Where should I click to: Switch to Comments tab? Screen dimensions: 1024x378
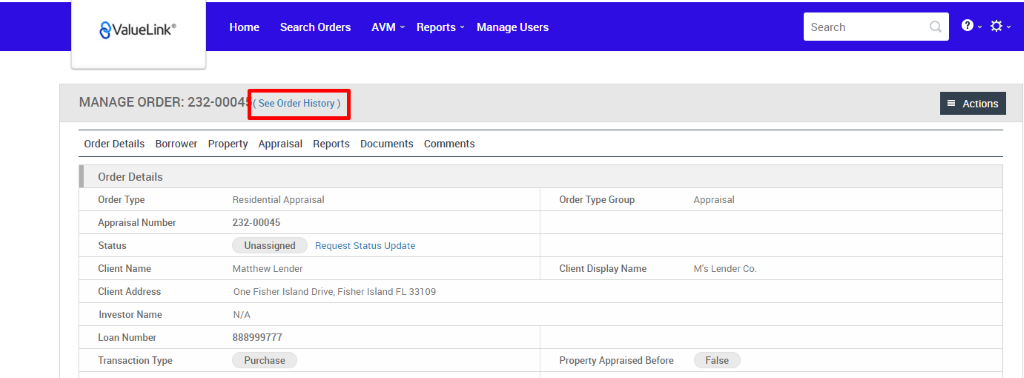click(x=449, y=144)
